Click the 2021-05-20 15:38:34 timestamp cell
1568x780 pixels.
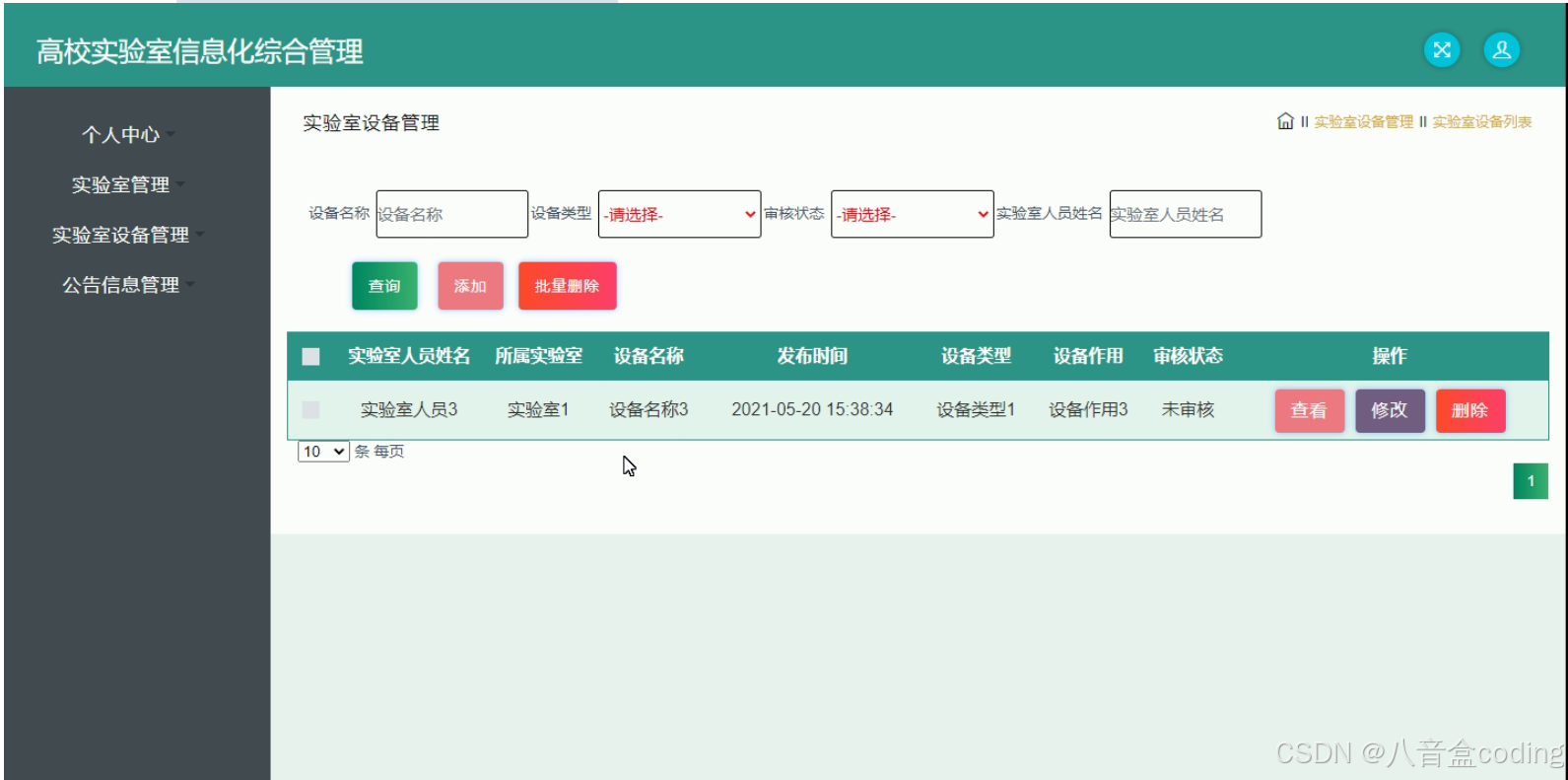[x=812, y=410]
